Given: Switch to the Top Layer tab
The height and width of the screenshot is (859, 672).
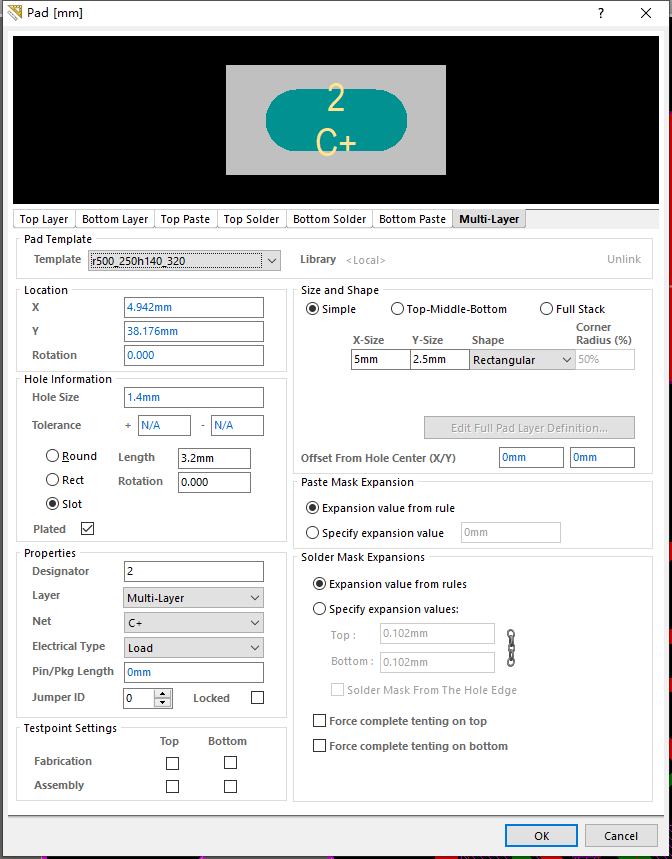Looking at the screenshot, I should [44, 219].
